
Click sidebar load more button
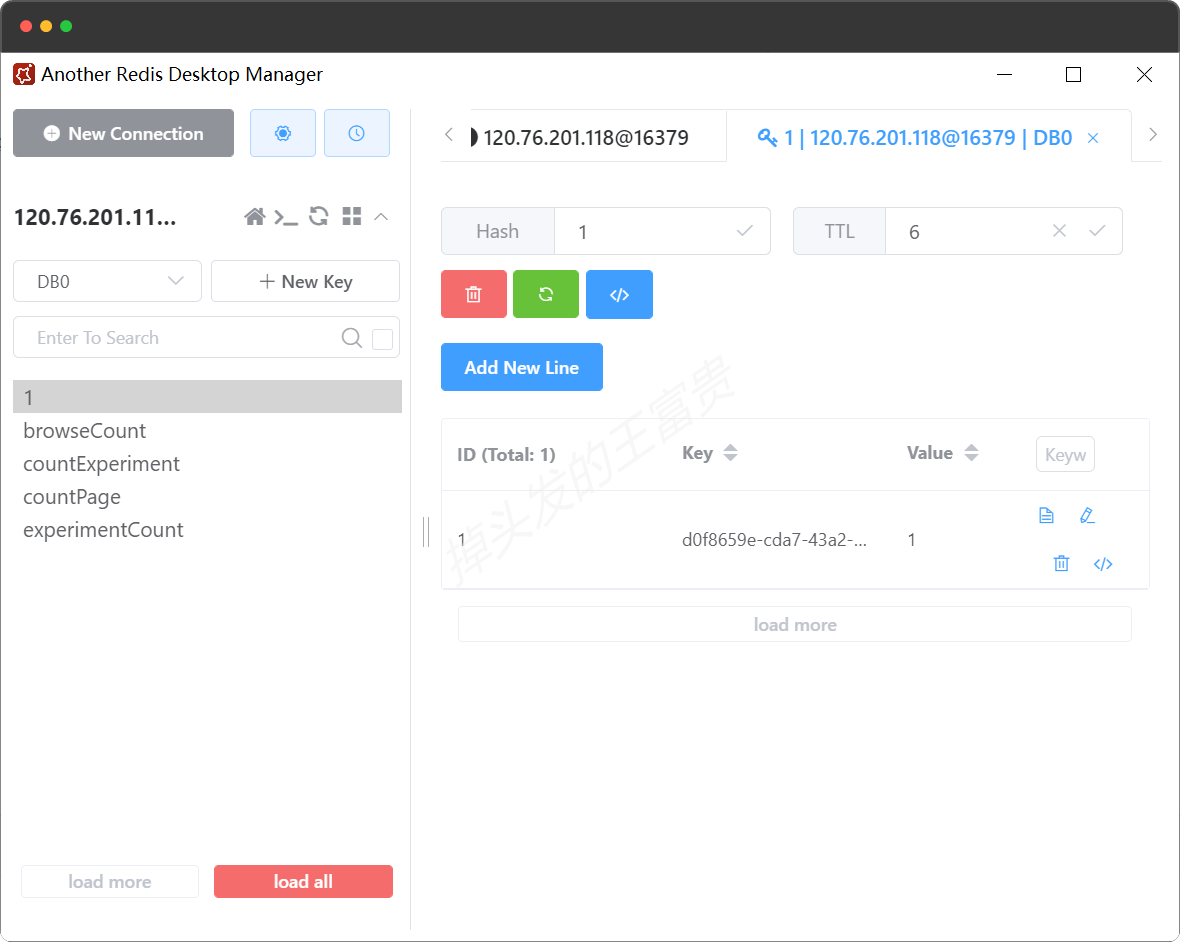[x=110, y=881]
